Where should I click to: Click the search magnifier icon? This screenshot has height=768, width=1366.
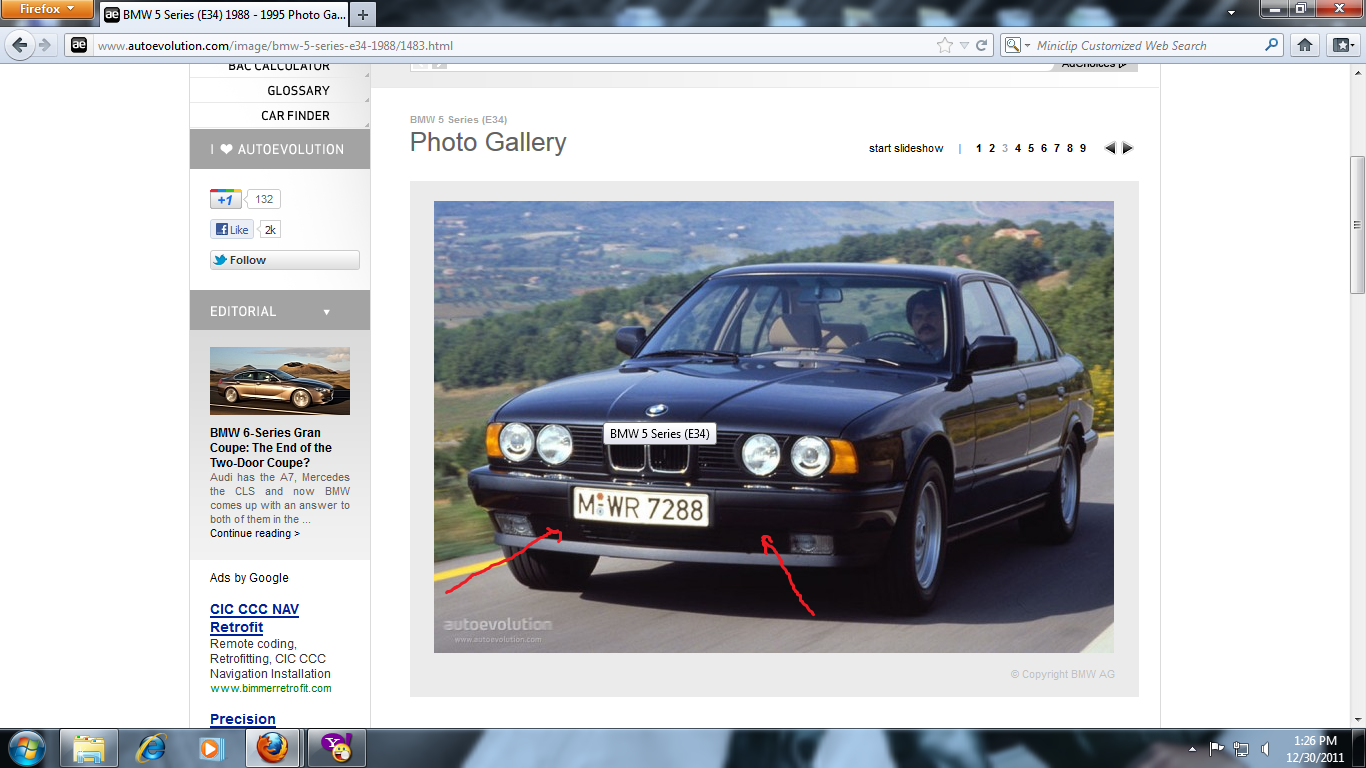point(1272,45)
